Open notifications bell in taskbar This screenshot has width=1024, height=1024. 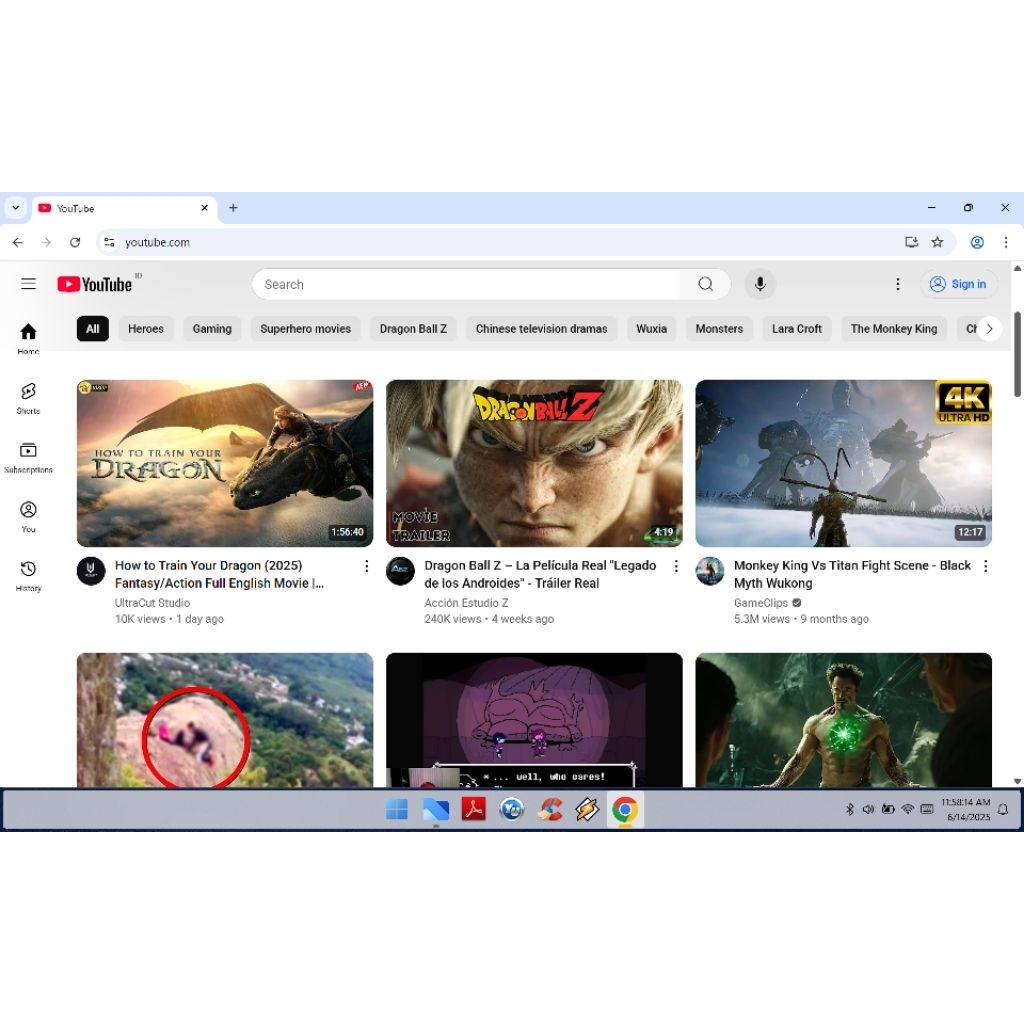(1003, 810)
